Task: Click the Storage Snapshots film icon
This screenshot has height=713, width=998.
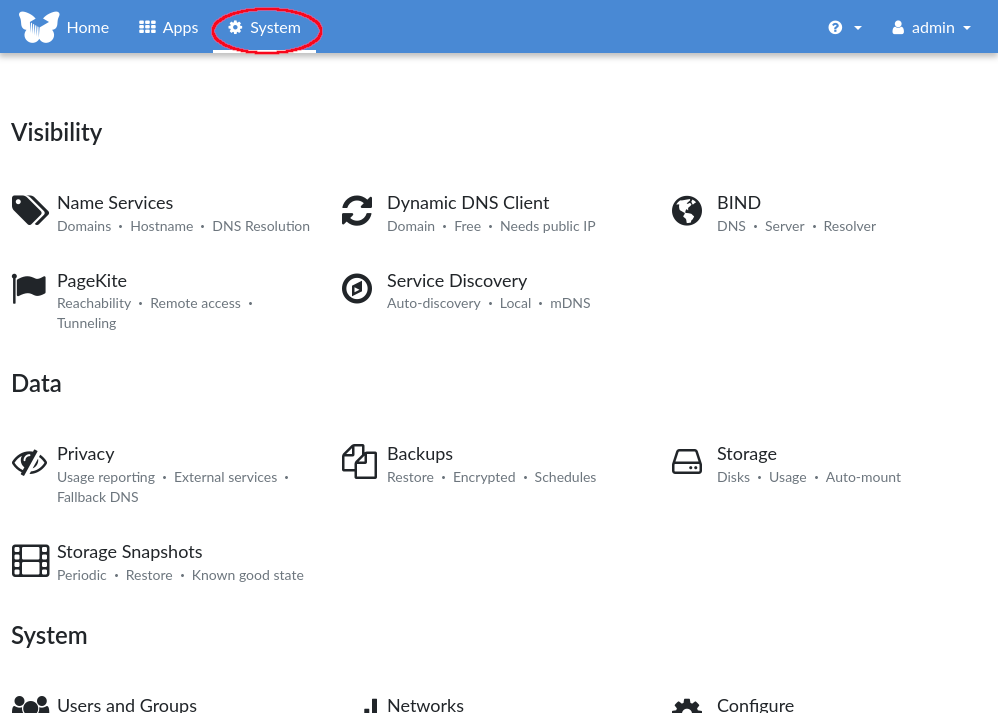Action: click(x=30, y=560)
